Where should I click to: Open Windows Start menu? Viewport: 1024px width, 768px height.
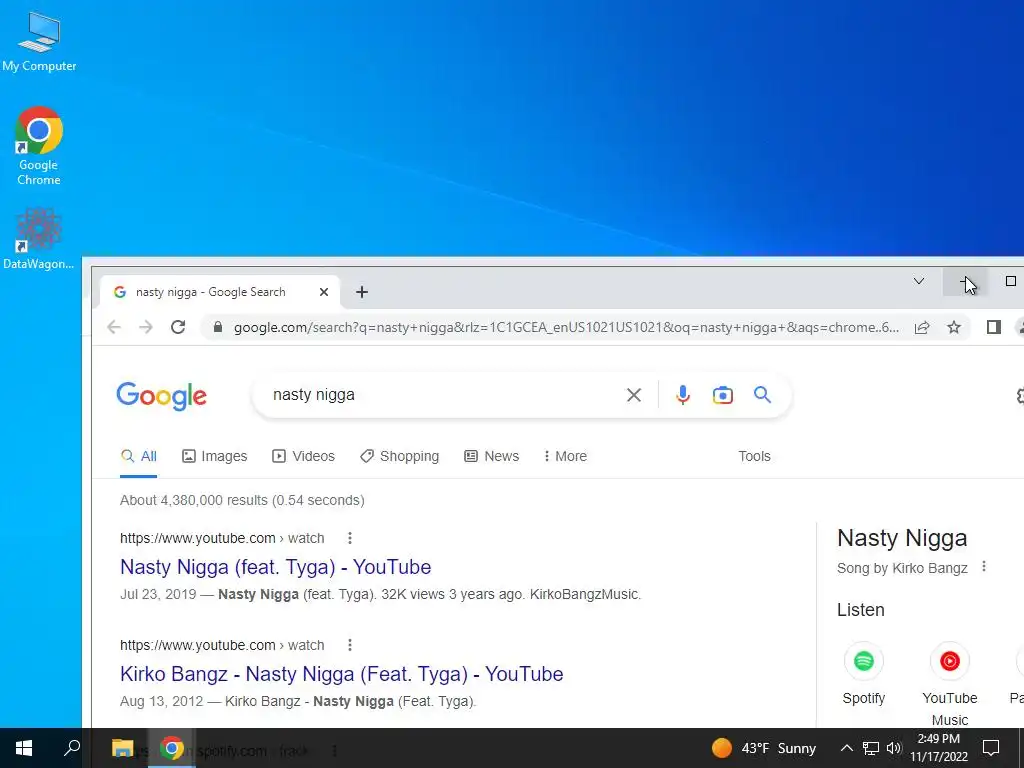click(24, 748)
